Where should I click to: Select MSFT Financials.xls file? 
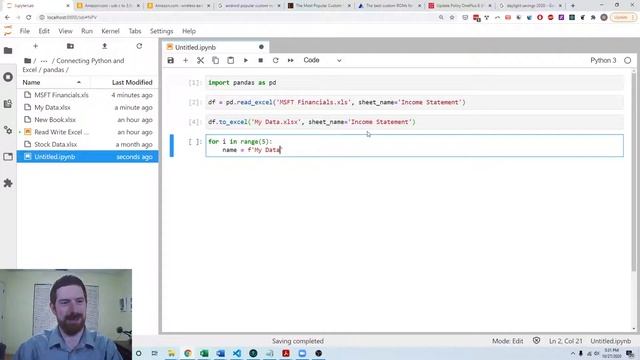point(87,95)
